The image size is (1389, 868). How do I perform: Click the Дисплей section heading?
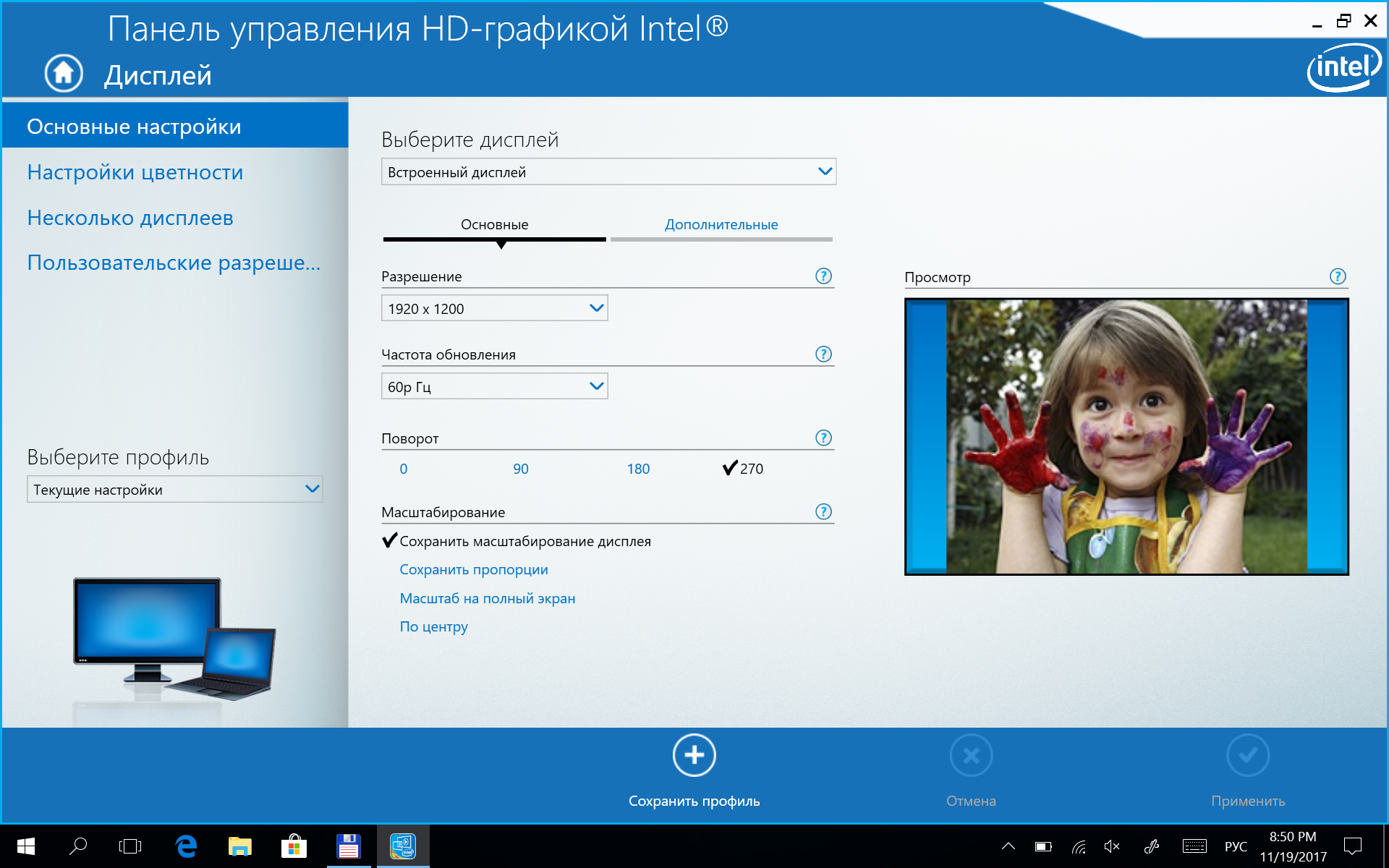coord(158,75)
